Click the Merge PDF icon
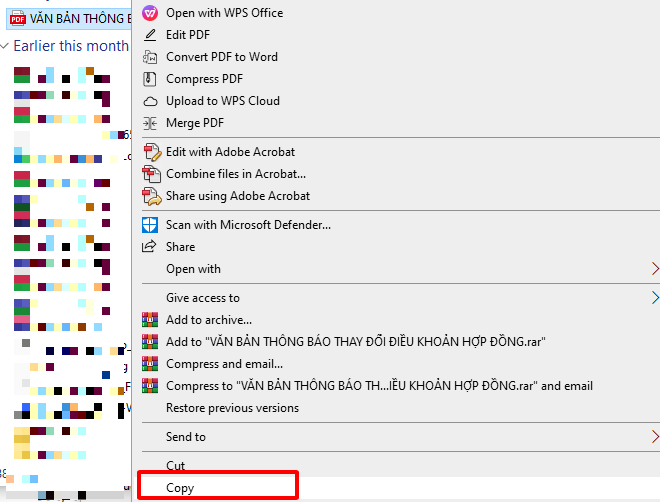 [150, 123]
